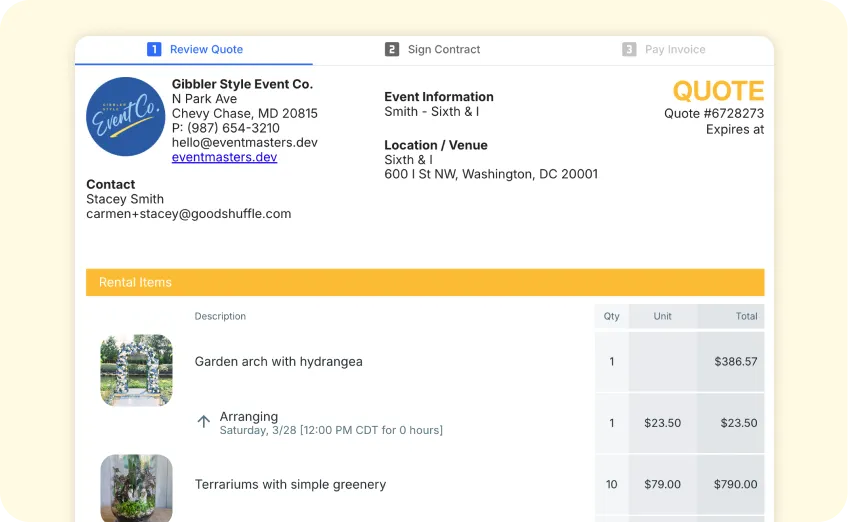Click the Unit column header
The image size is (848, 522).
click(662, 316)
